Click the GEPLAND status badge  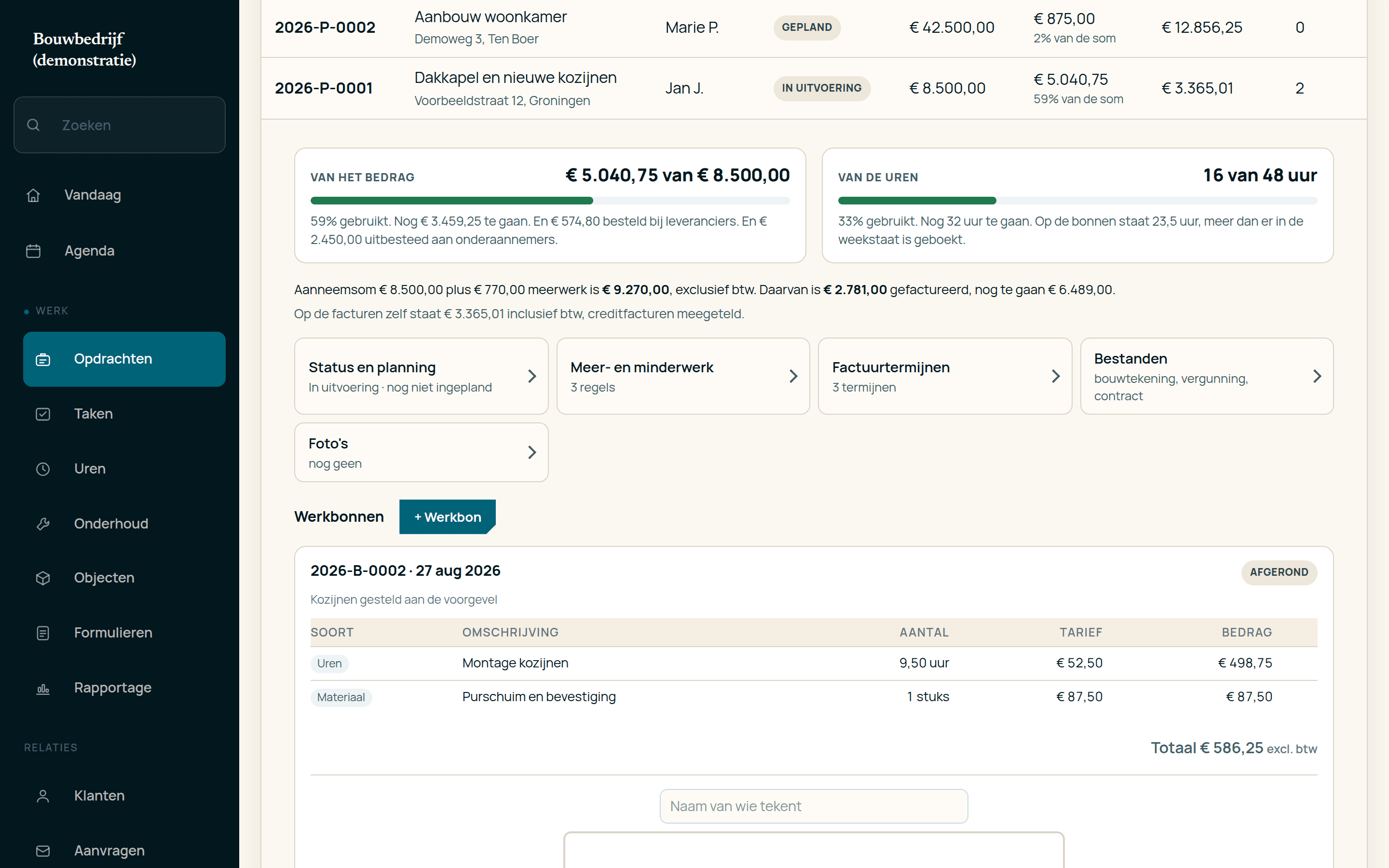[806, 27]
